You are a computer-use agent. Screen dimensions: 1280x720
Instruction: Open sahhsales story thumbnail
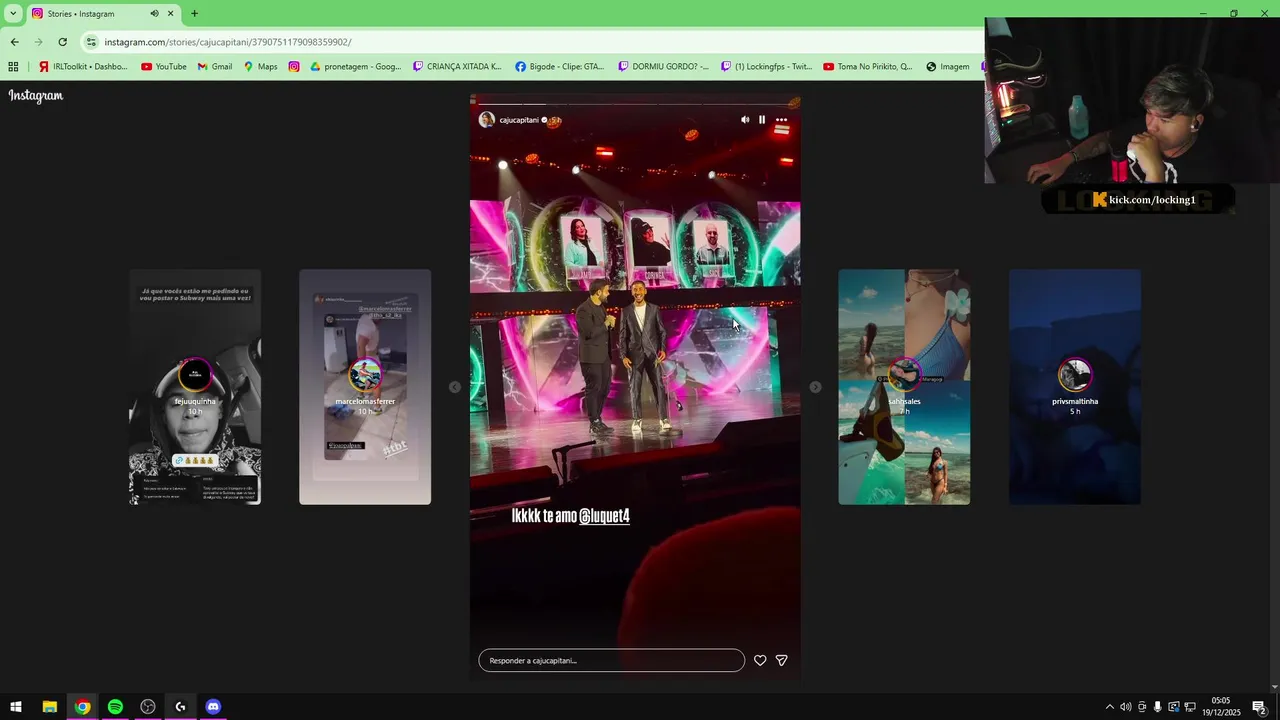pyautogui.click(x=904, y=387)
